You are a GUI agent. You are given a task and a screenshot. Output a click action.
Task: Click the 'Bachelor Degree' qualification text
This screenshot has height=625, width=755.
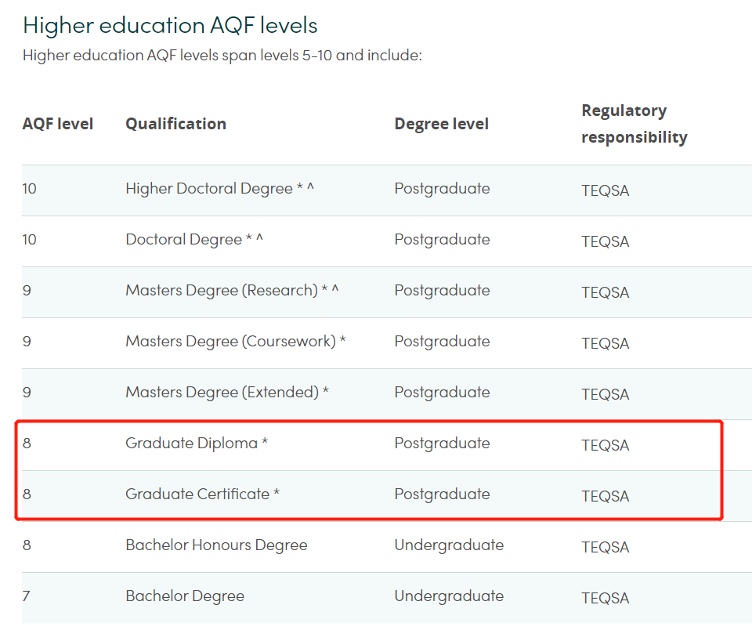(x=185, y=596)
